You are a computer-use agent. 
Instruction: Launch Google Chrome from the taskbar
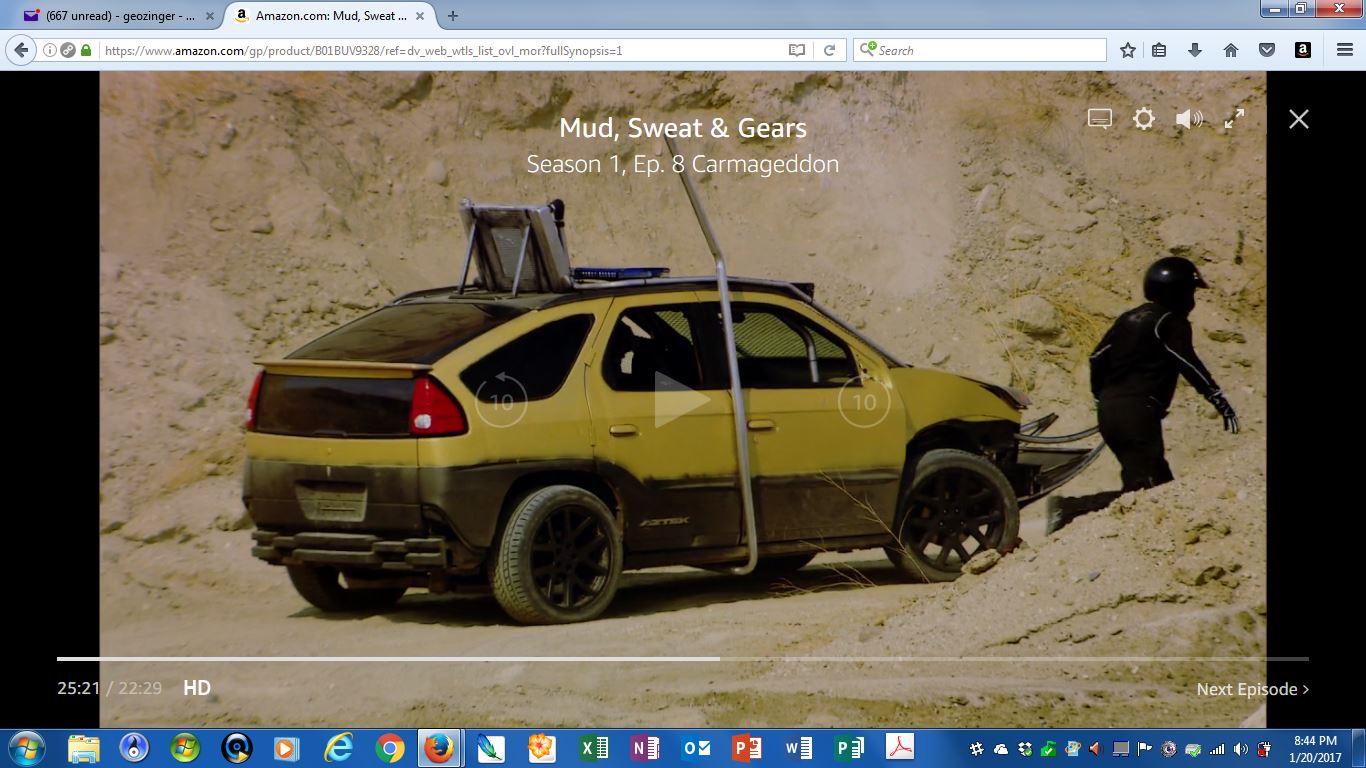tap(390, 748)
